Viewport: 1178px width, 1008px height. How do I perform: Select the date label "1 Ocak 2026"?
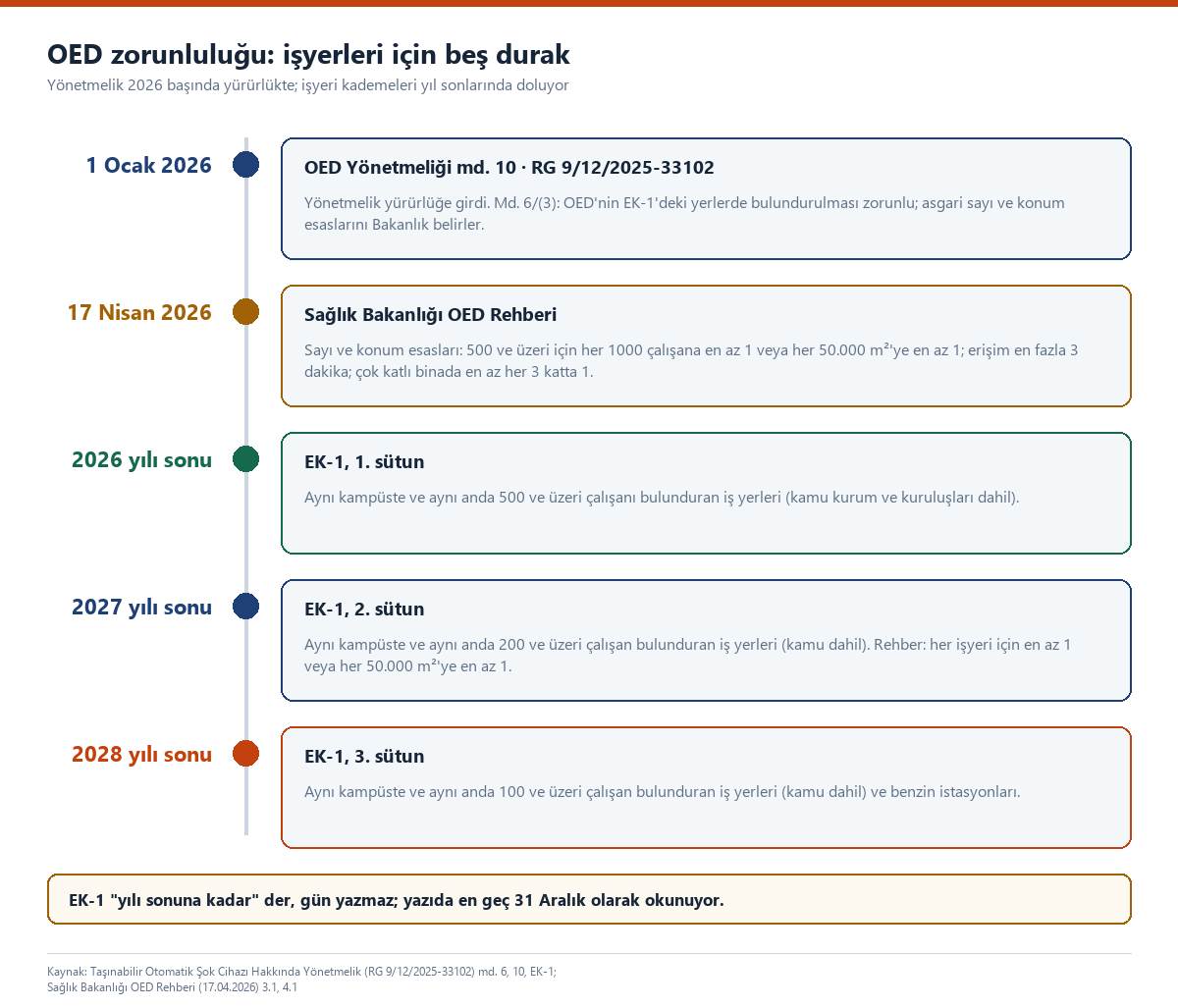coord(149,165)
